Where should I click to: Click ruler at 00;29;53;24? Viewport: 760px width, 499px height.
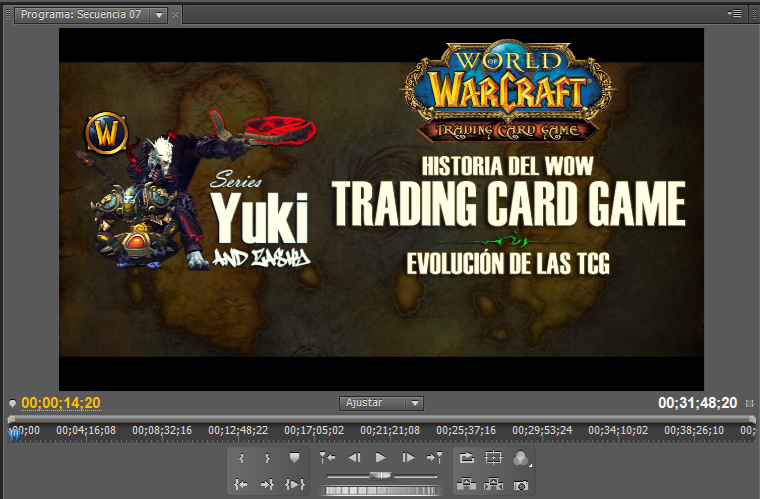pyautogui.click(x=542, y=430)
